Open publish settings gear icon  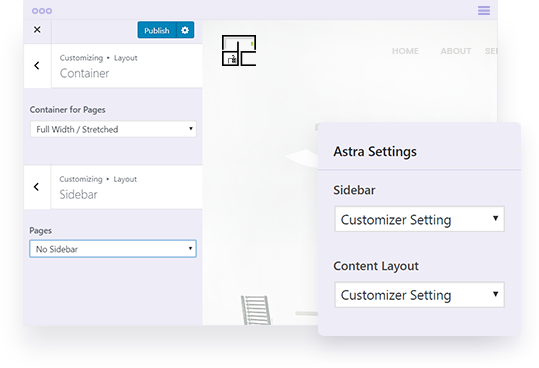(185, 30)
